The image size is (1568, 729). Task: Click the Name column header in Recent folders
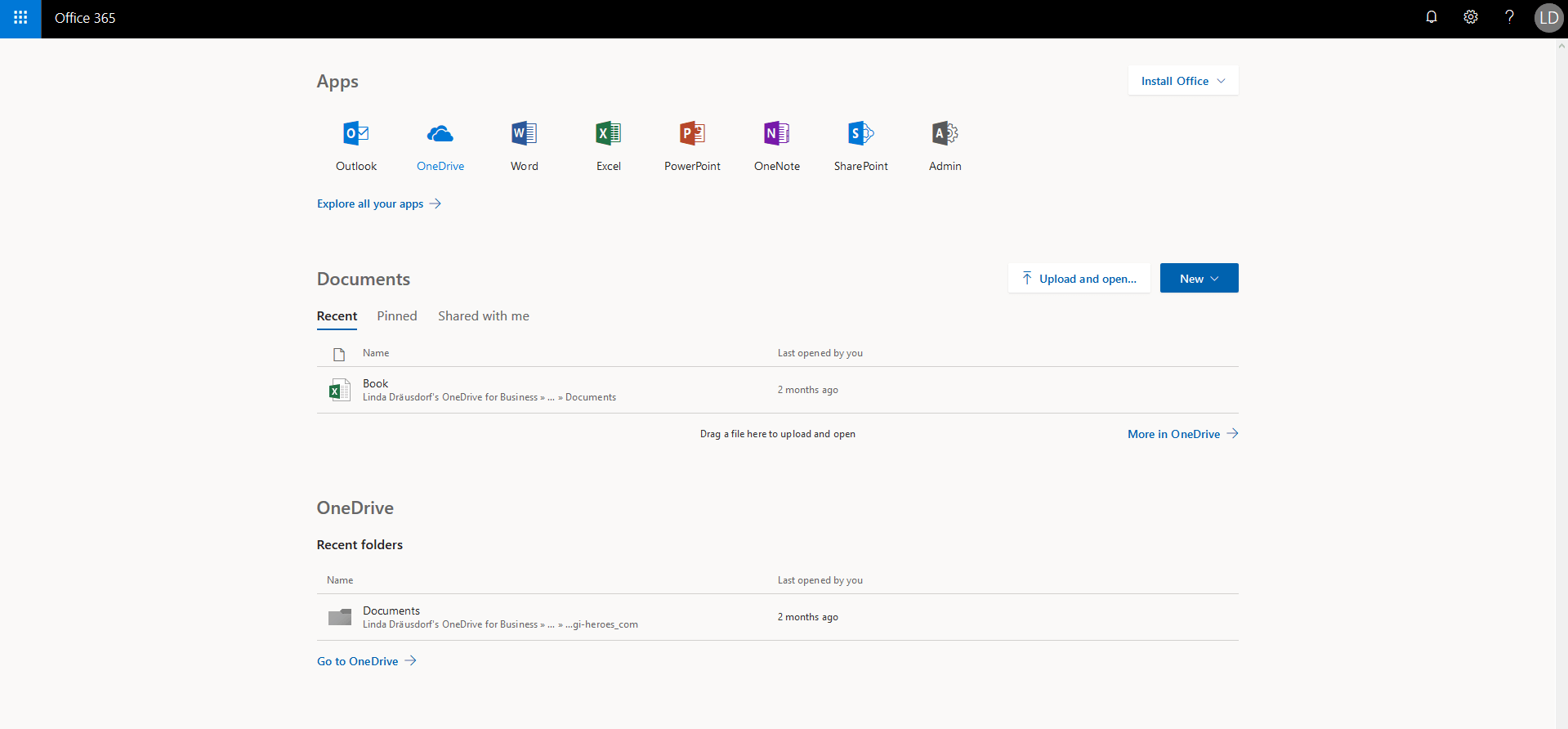340,580
